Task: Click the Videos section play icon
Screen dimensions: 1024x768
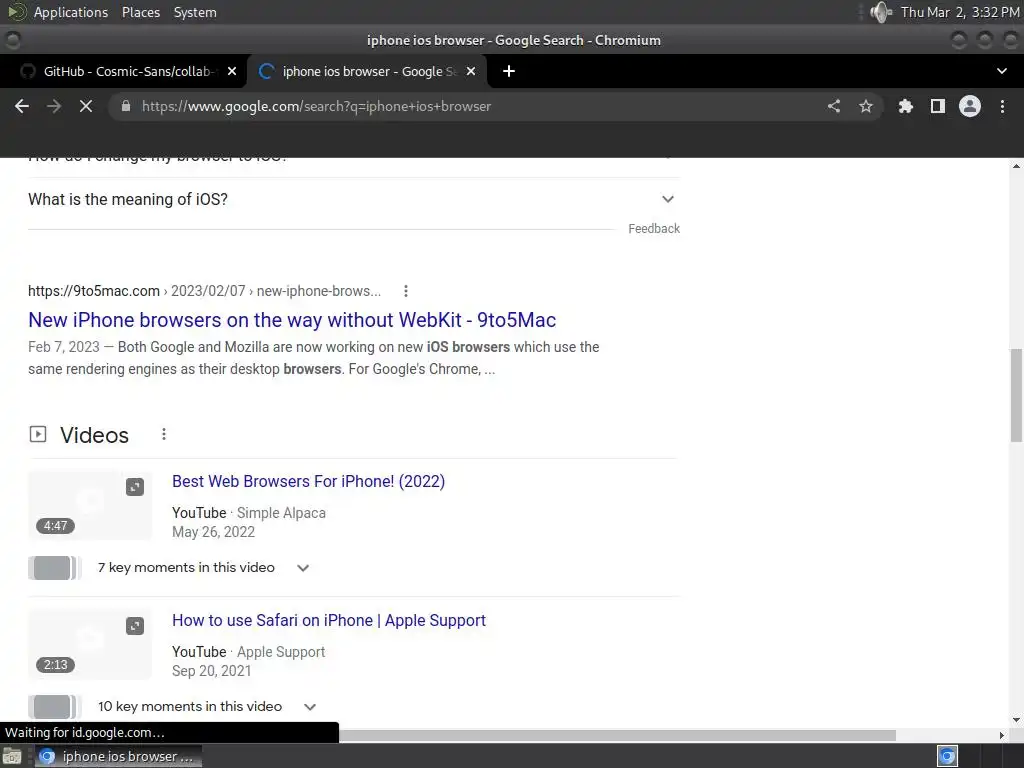Action: coord(38,434)
